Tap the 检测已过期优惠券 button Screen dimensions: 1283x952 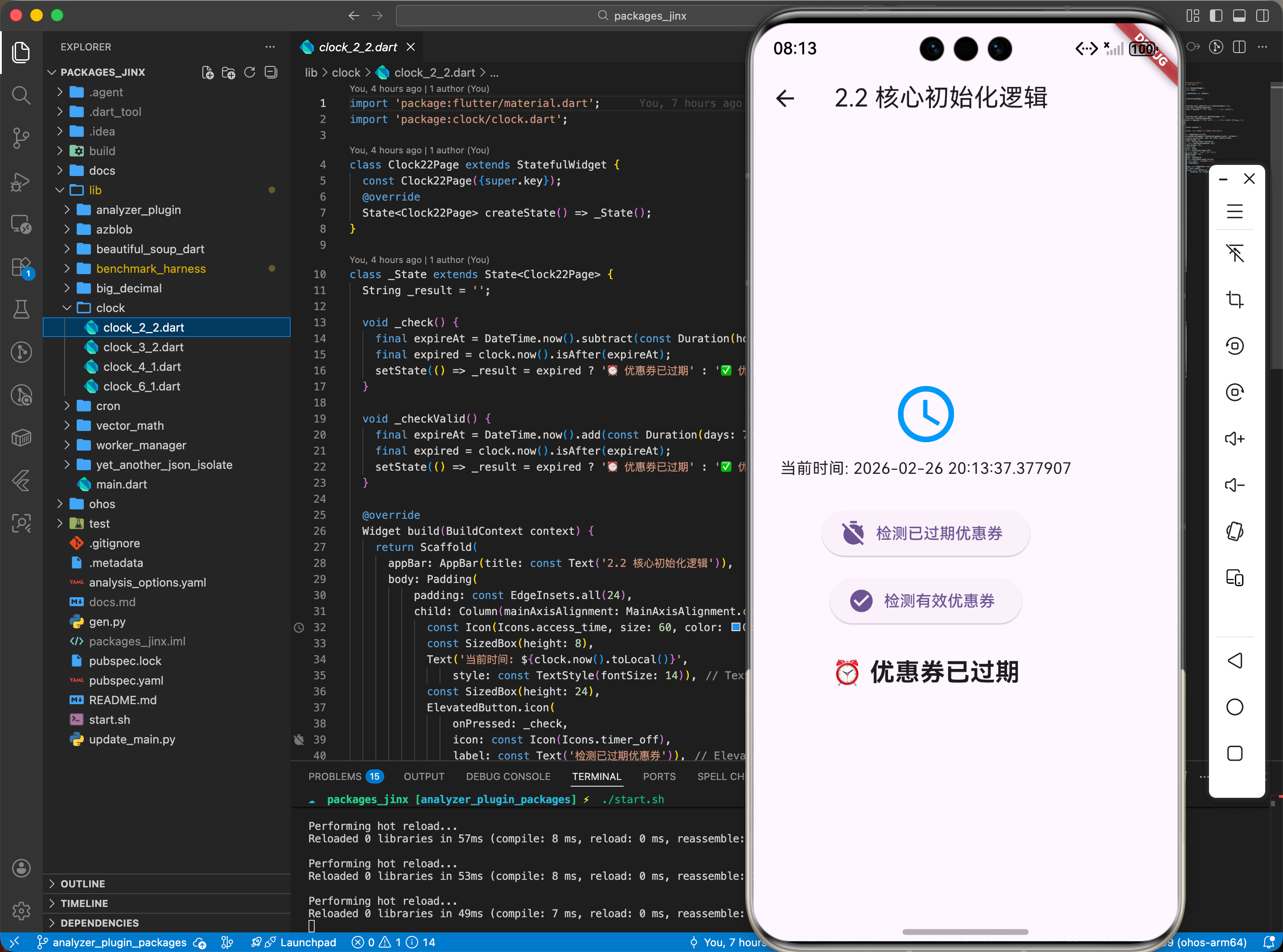coord(925,533)
